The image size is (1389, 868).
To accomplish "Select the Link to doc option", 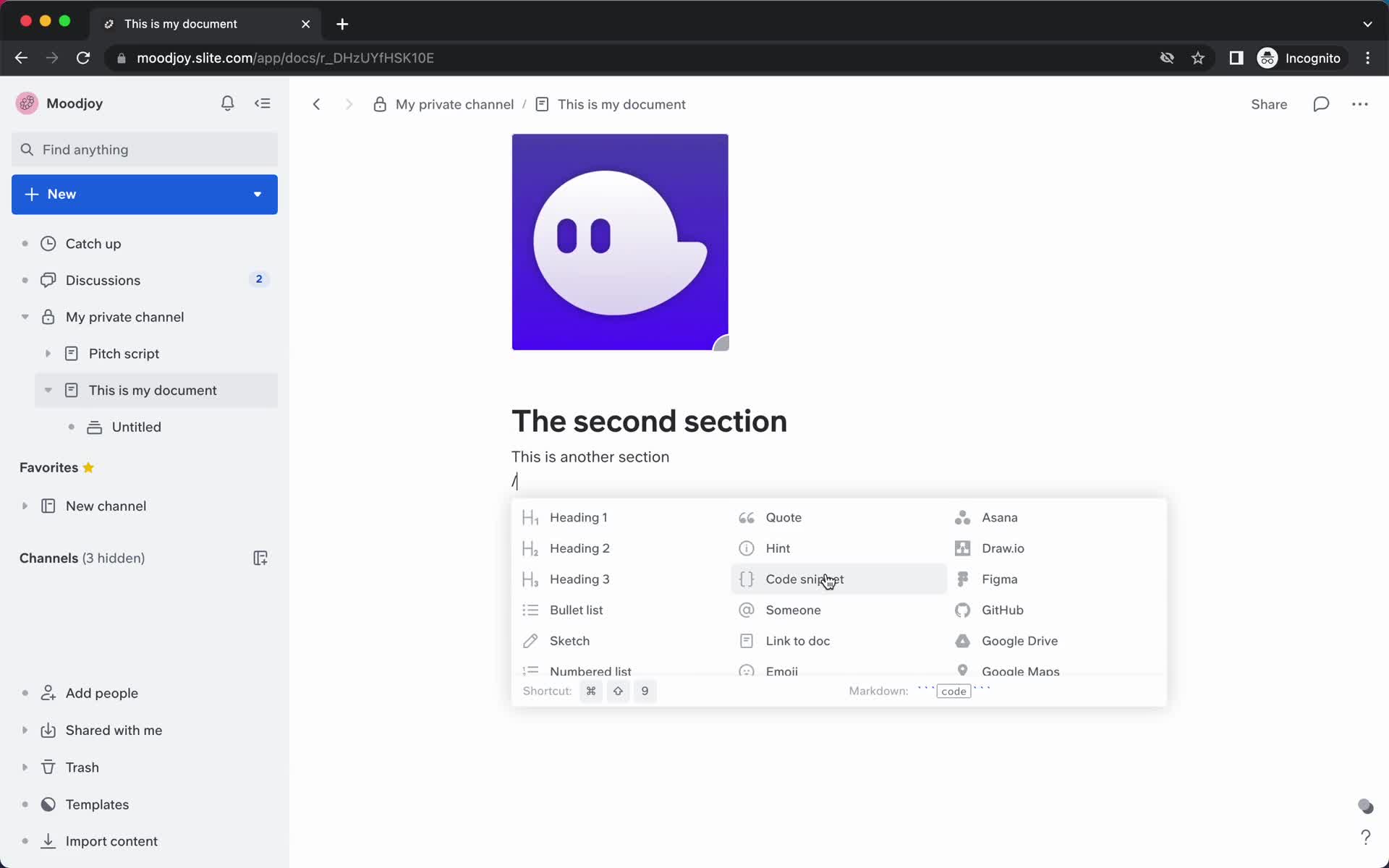I will (796, 640).
